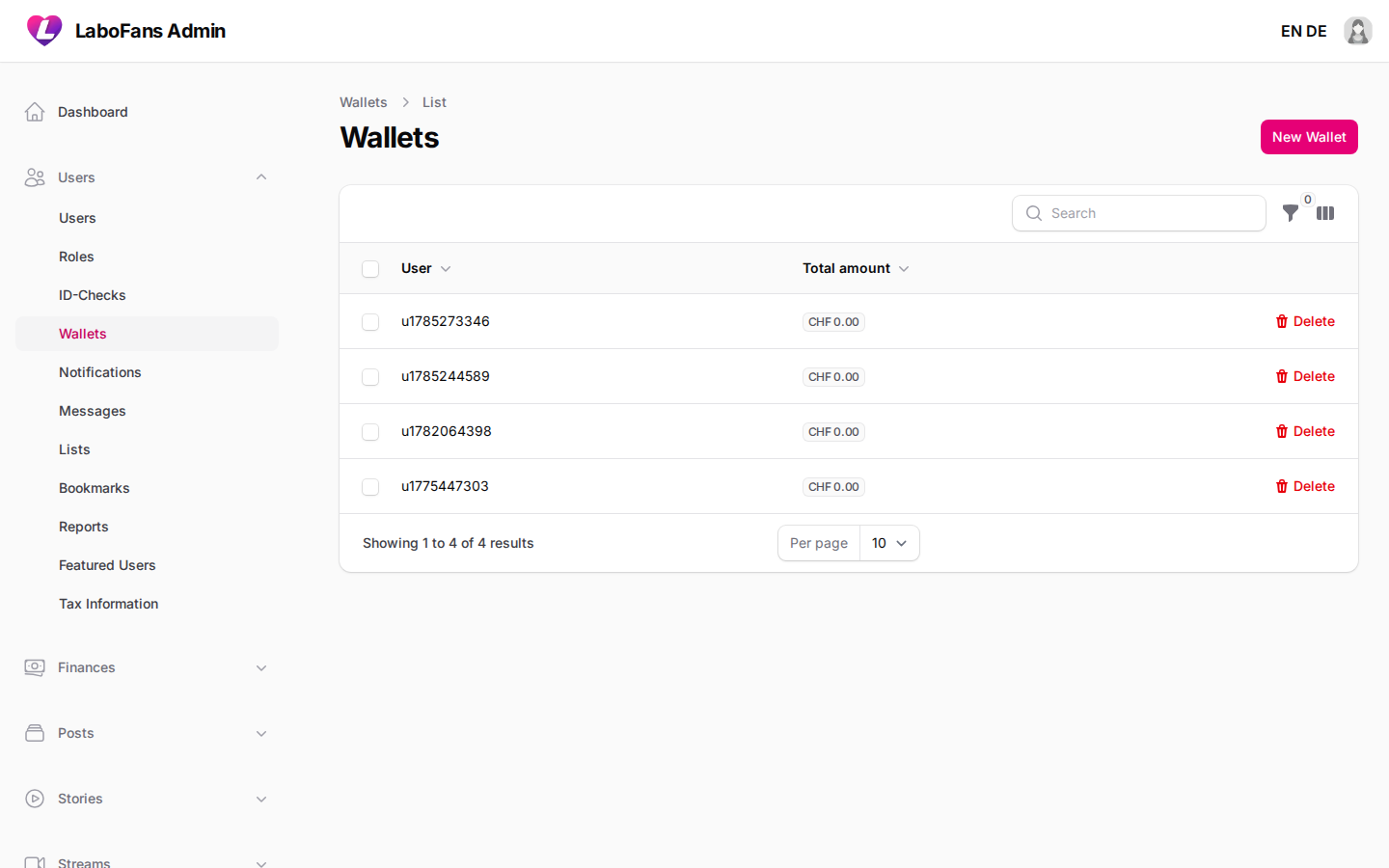Switch language to DE
Viewport: 1389px width, 868px height.
(1317, 31)
